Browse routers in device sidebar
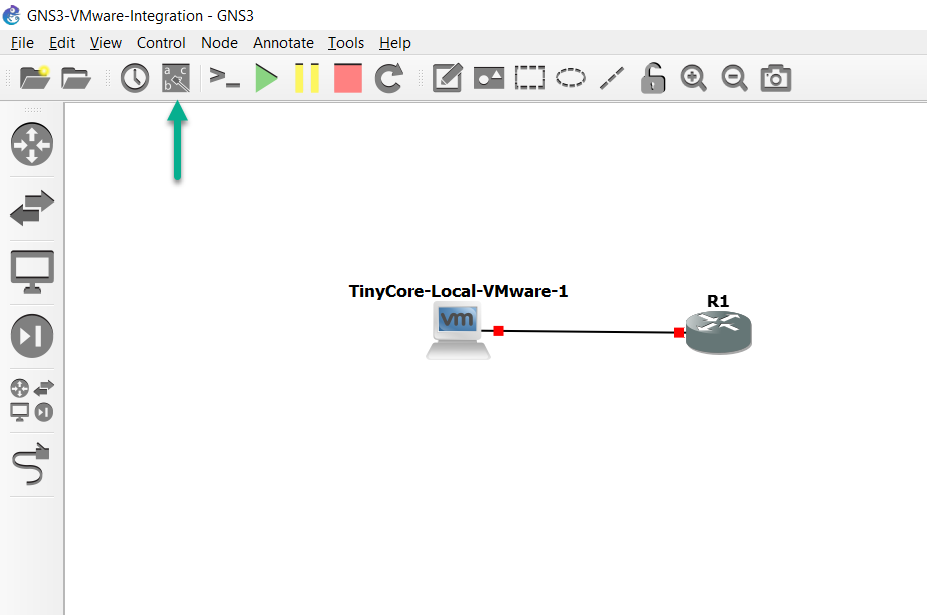Screen dimensions: 927x615 click(x=32, y=144)
